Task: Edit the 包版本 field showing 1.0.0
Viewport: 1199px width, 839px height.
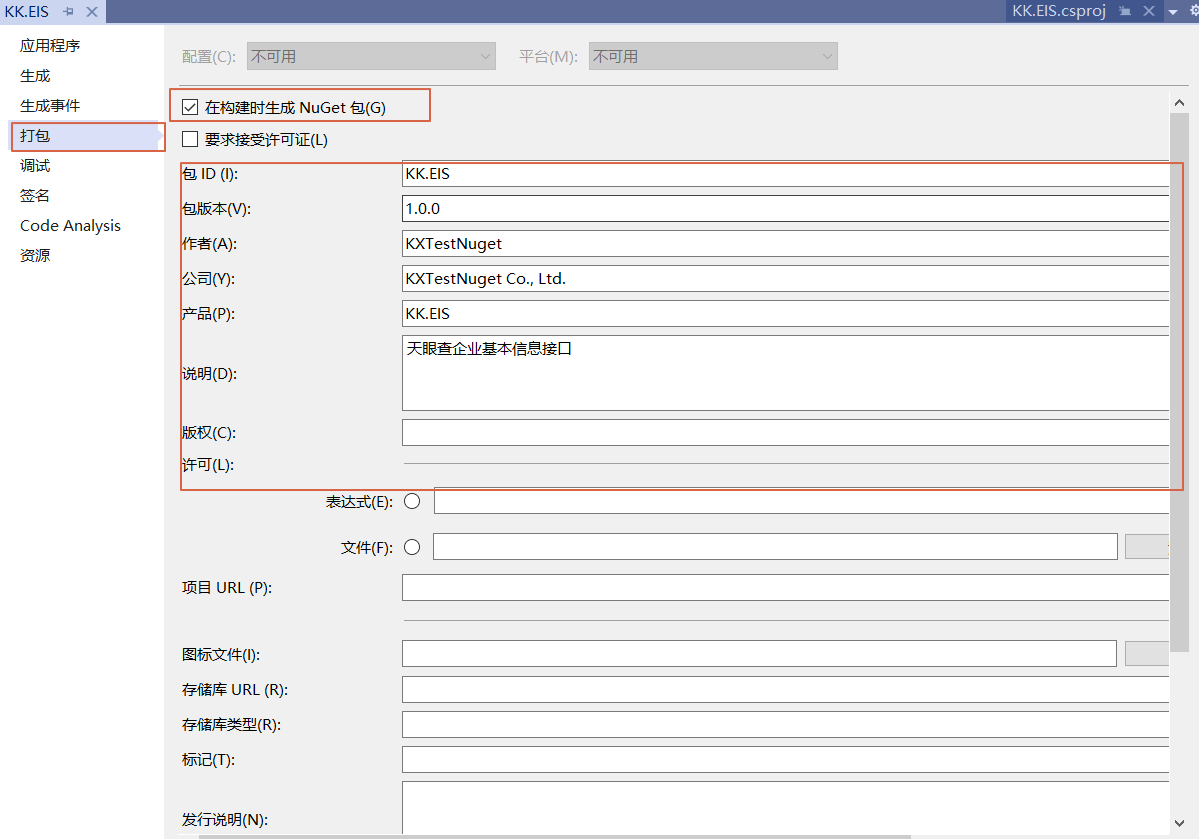Action: coord(785,209)
